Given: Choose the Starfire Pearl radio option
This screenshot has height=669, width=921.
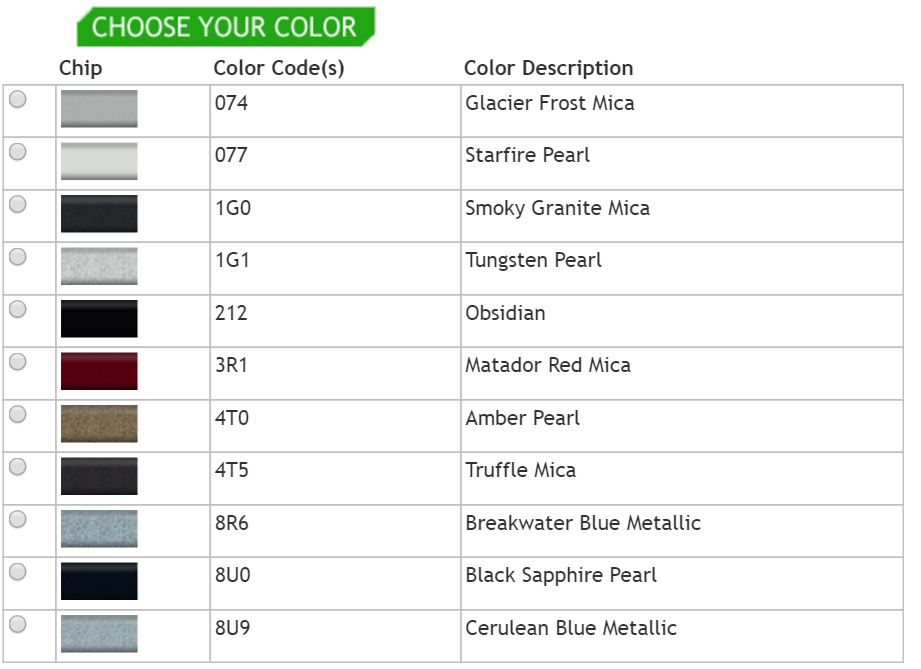Looking at the screenshot, I should 18,152.
